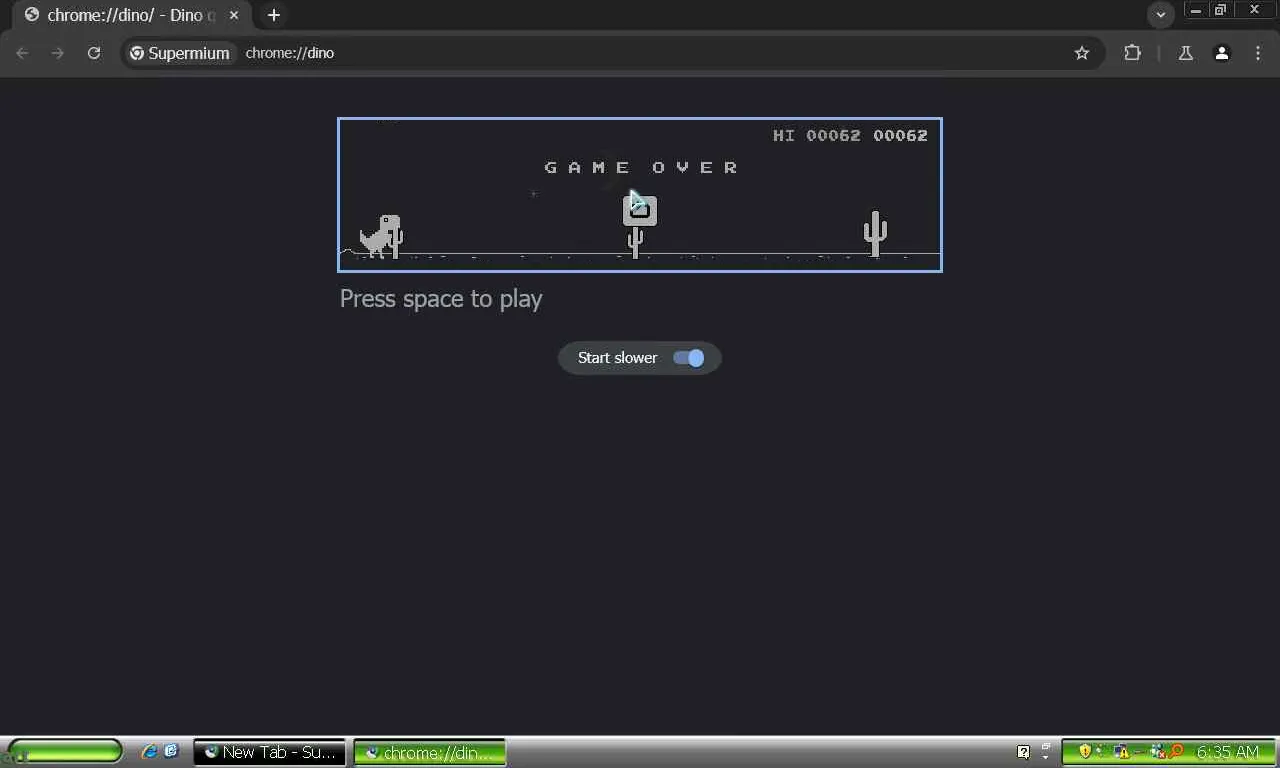1280x768 pixels.
Task: Click the 6:35 AM clock
Action: point(1228,752)
